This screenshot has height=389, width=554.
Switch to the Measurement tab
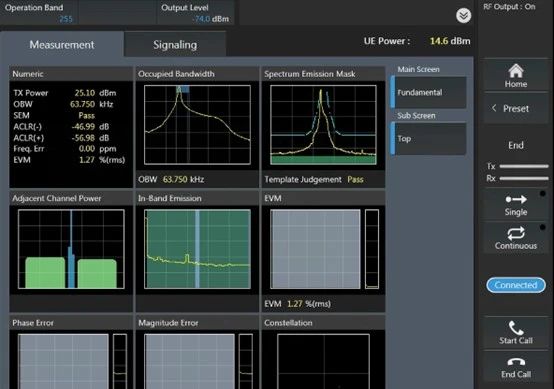[x=62, y=45]
